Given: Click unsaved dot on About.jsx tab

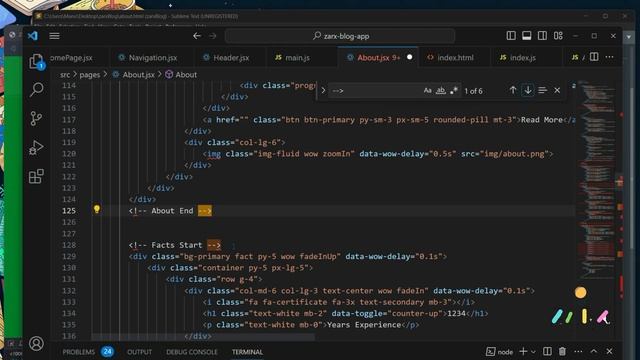Looking at the screenshot, I should pos(409,57).
